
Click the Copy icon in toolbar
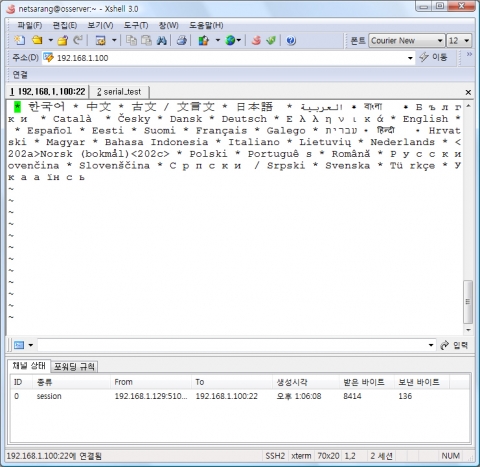[131, 41]
